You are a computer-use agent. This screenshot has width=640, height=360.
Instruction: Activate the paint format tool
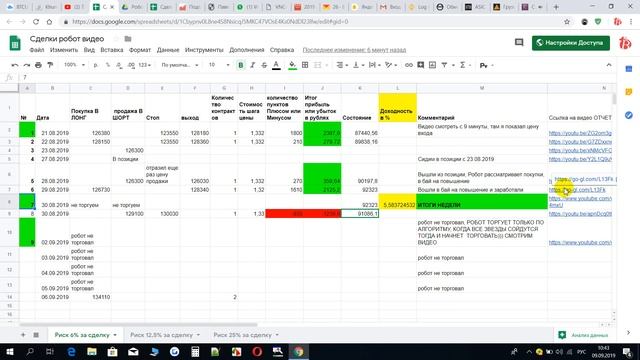point(50,65)
